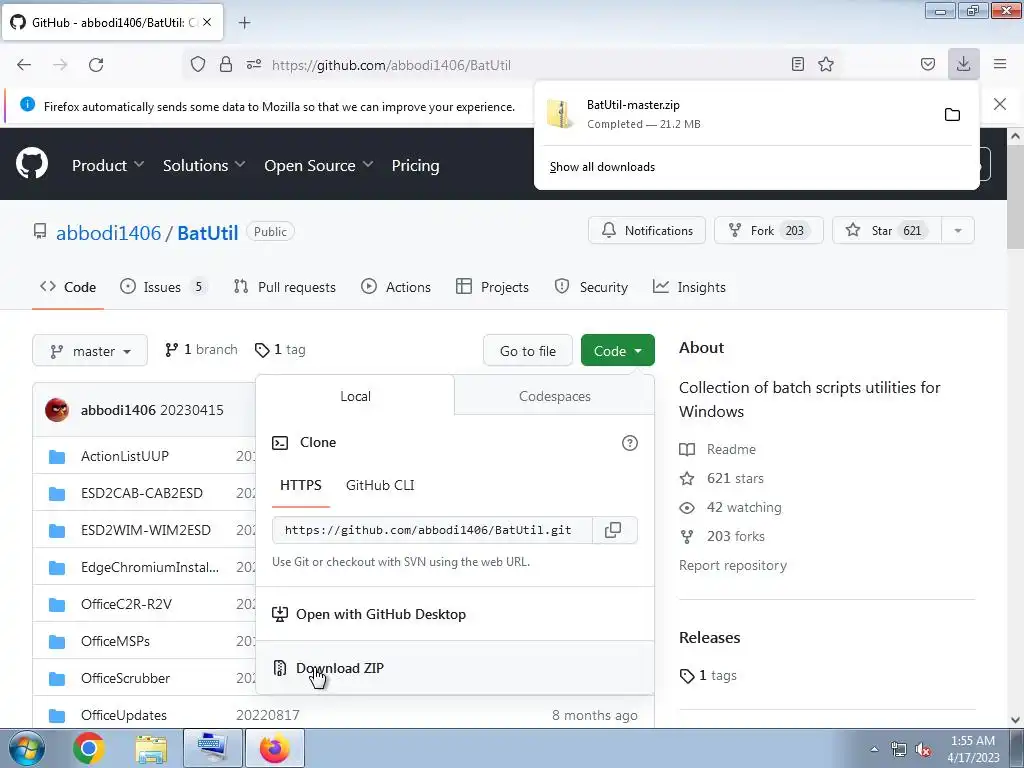1024x768 pixels.
Task: Open the site permissions icon in address bar
Action: pos(254,64)
